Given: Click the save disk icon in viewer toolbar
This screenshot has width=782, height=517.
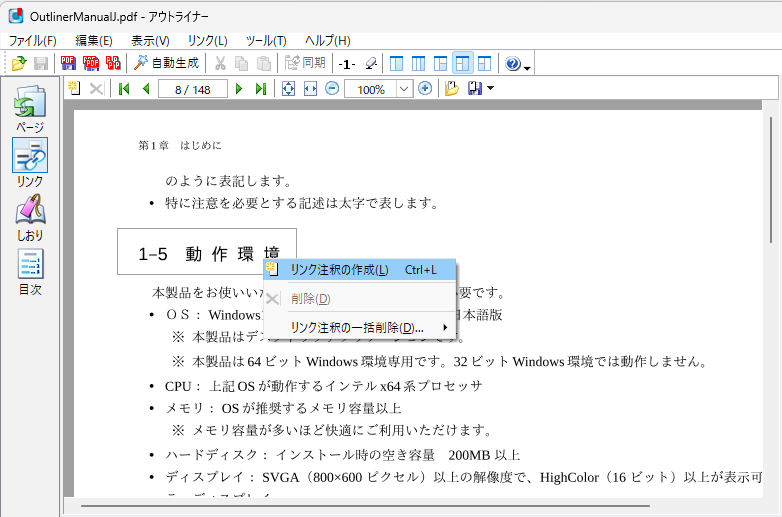Looking at the screenshot, I should [475, 89].
